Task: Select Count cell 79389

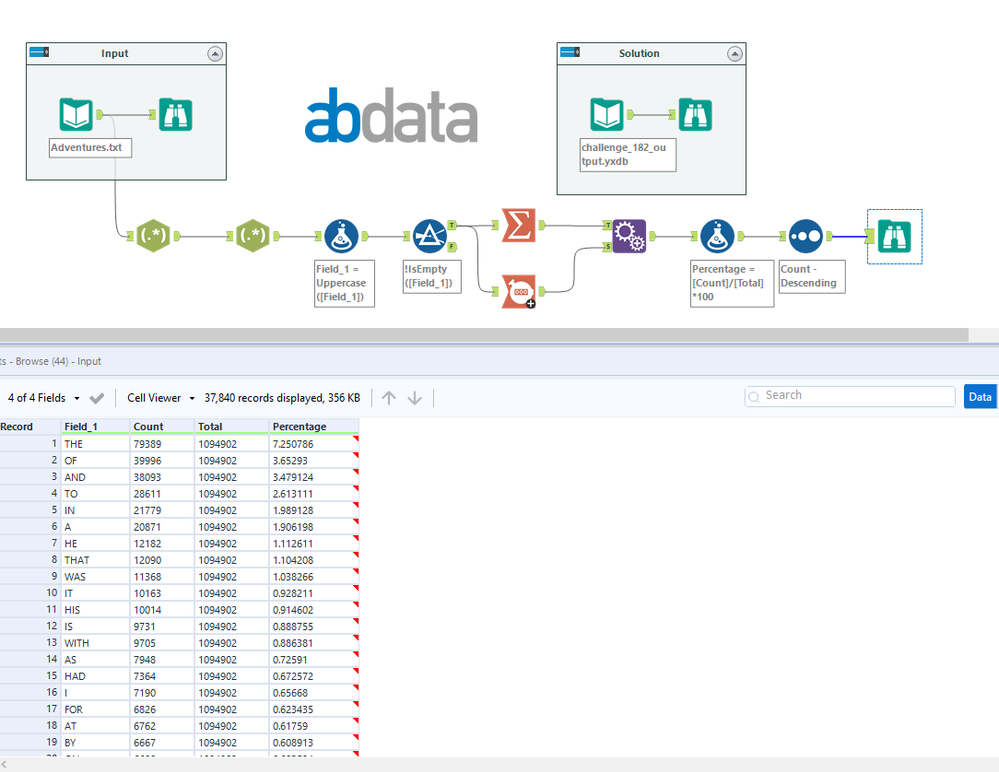Action: coord(162,444)
